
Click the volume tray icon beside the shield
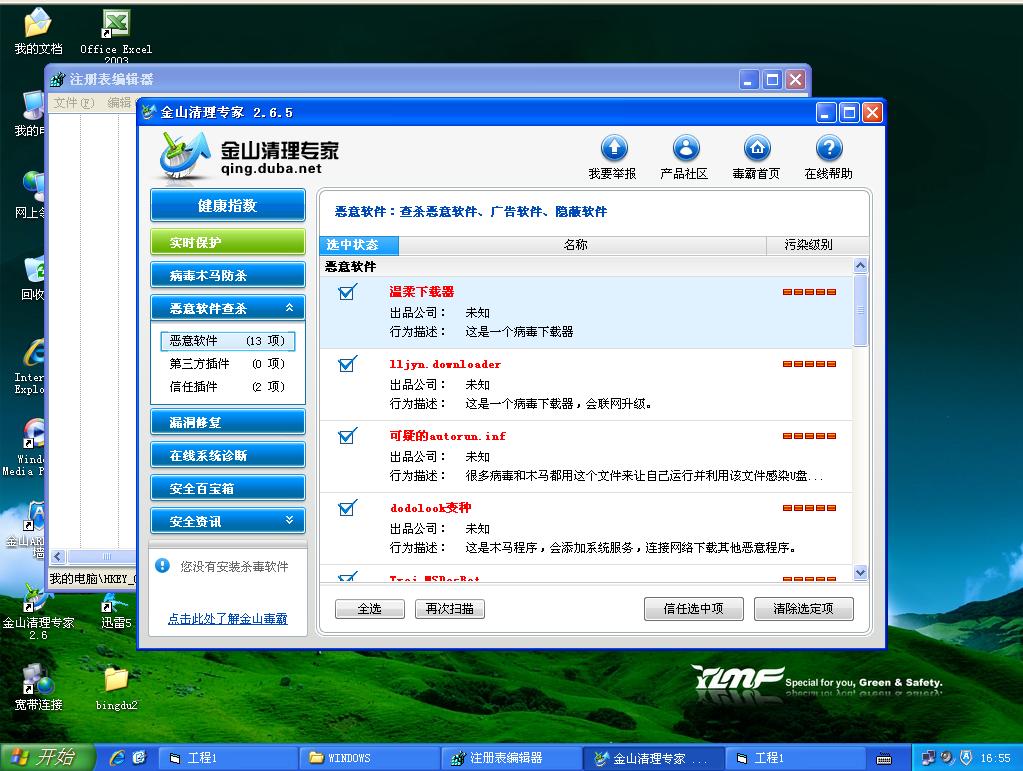tap(947, 757)
